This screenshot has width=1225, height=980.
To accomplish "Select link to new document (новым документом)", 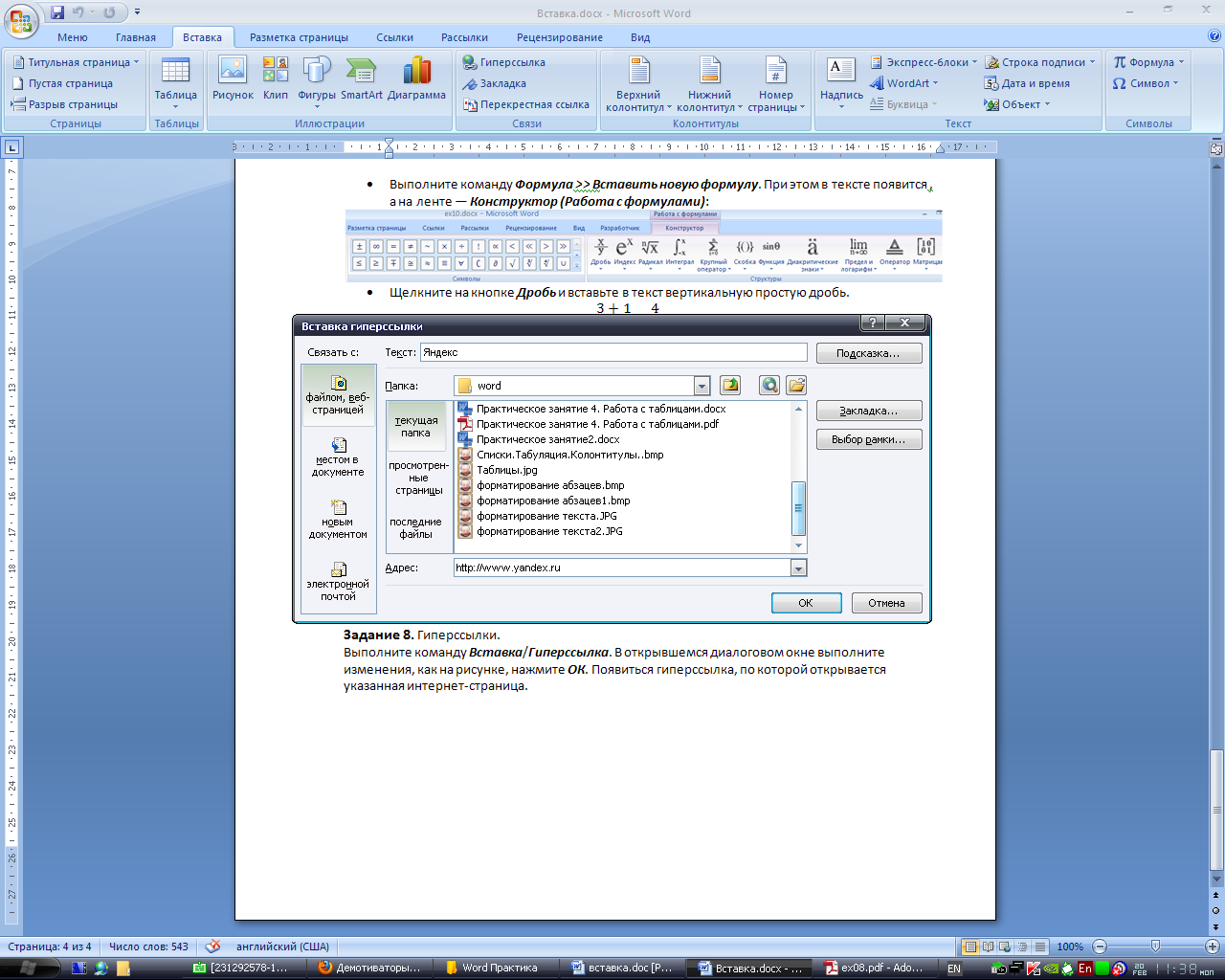I will 338,520.
